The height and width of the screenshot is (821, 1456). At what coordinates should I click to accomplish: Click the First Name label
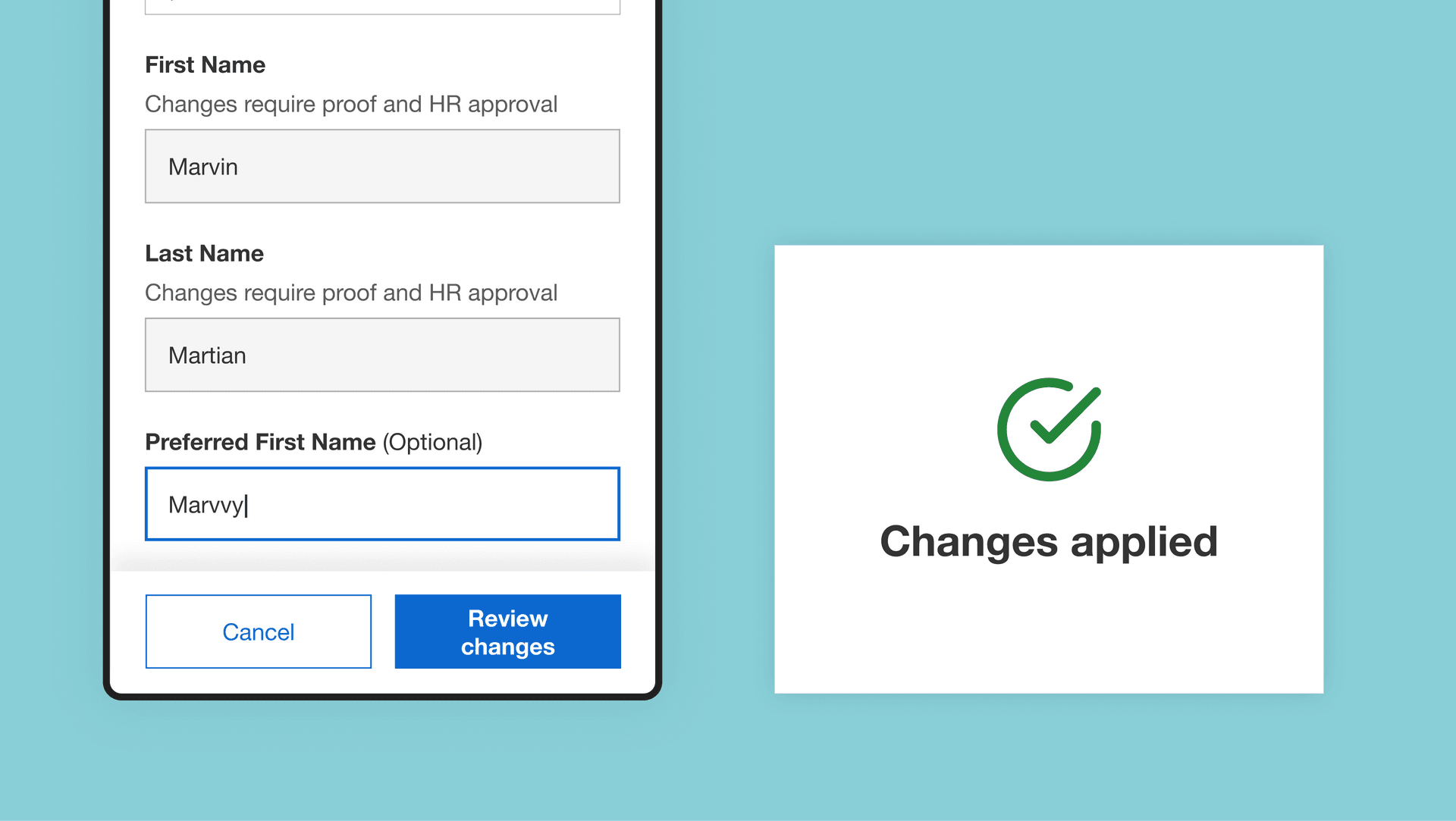coord(205,64)
